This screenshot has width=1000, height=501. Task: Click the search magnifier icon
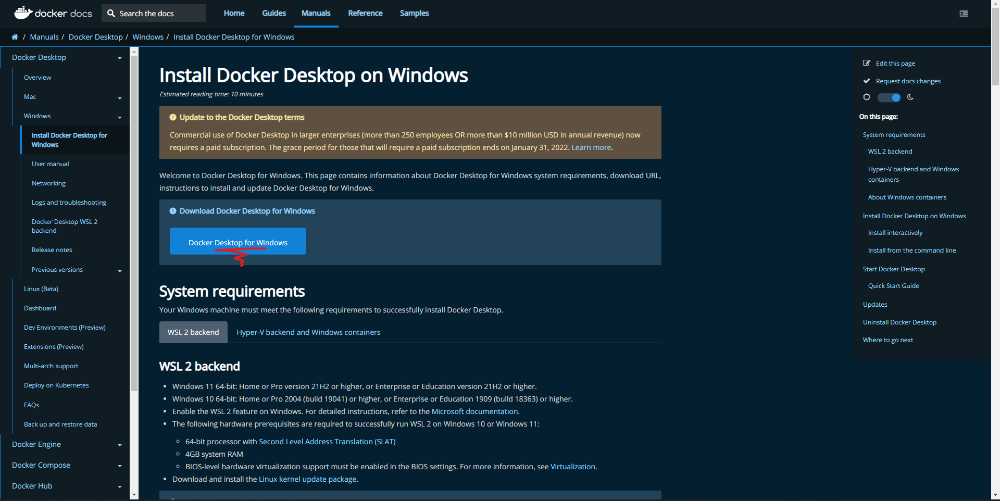[x=111, y=13]
